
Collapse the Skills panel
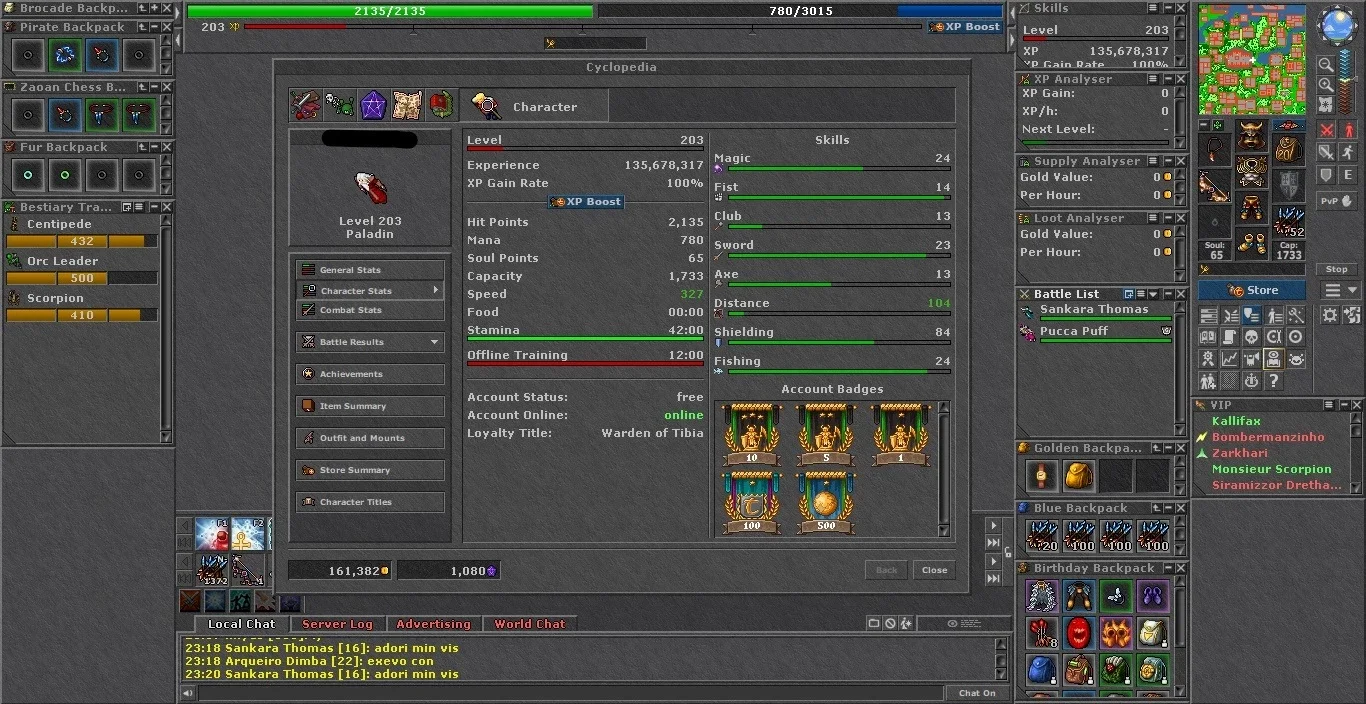(1166, 8)
